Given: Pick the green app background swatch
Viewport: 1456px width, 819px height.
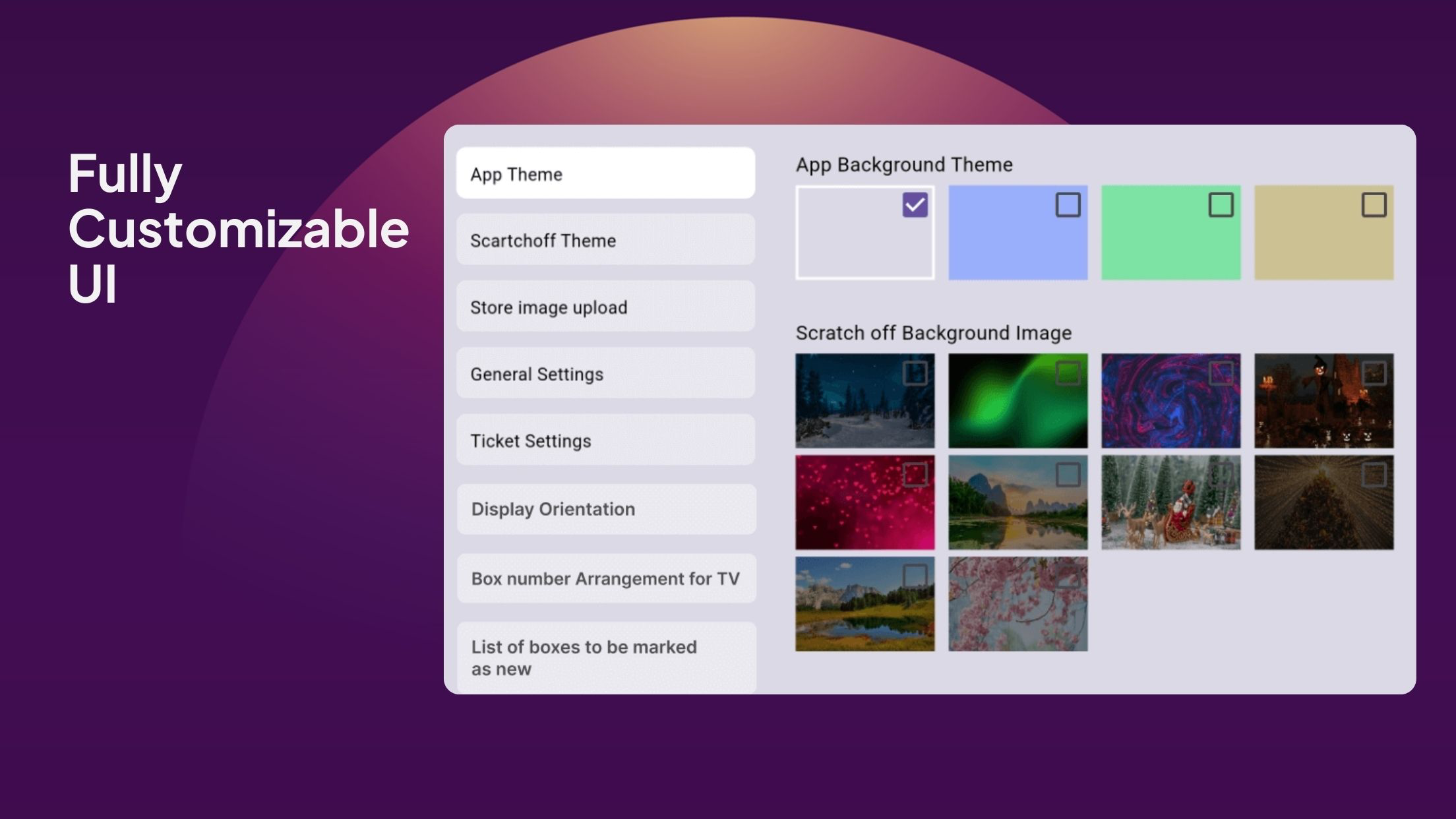Looking at the screenshot, I should (1170, 232).
